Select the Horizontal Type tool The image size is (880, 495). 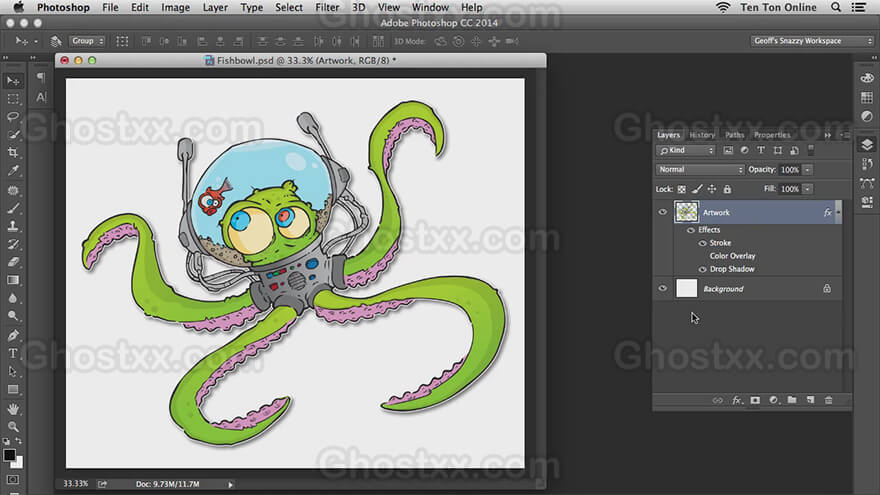tap(12, 354)
